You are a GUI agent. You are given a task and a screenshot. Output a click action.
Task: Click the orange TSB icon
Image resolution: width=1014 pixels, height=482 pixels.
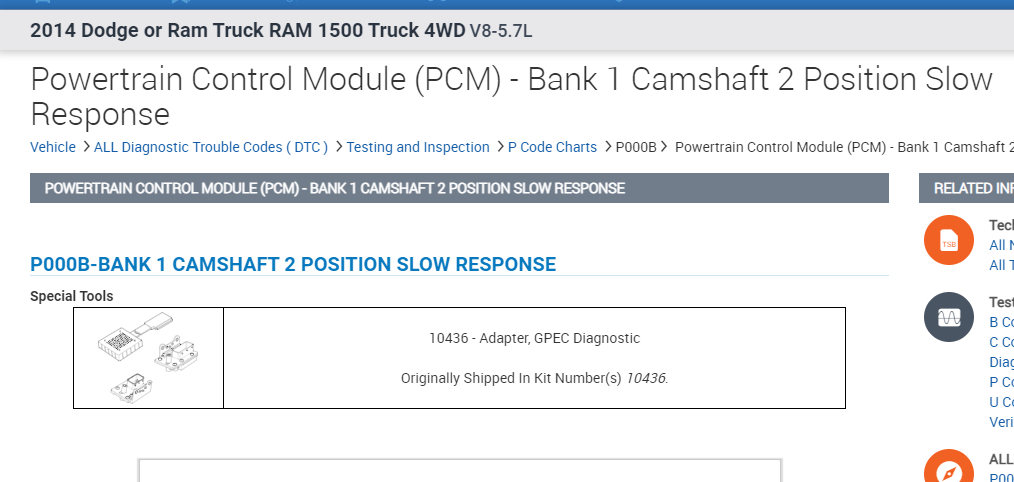pos(948,241)
